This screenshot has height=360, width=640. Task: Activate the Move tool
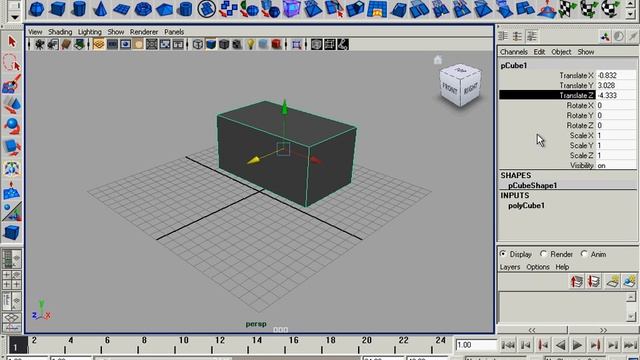coord(11,105)
